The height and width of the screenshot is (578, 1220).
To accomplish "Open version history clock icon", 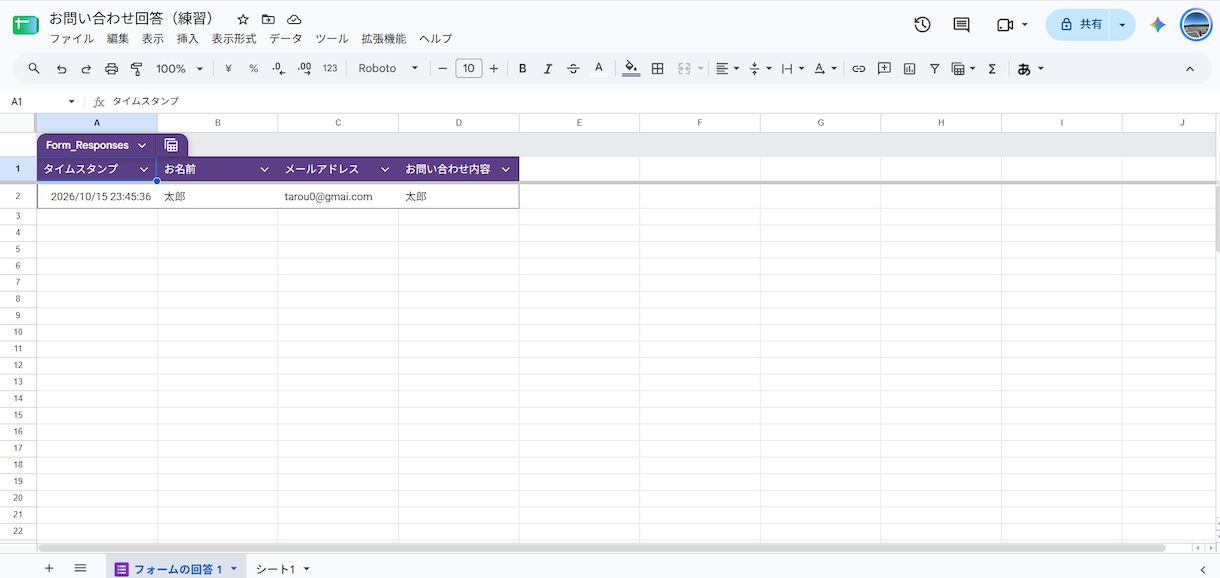I will coord(922,25).
